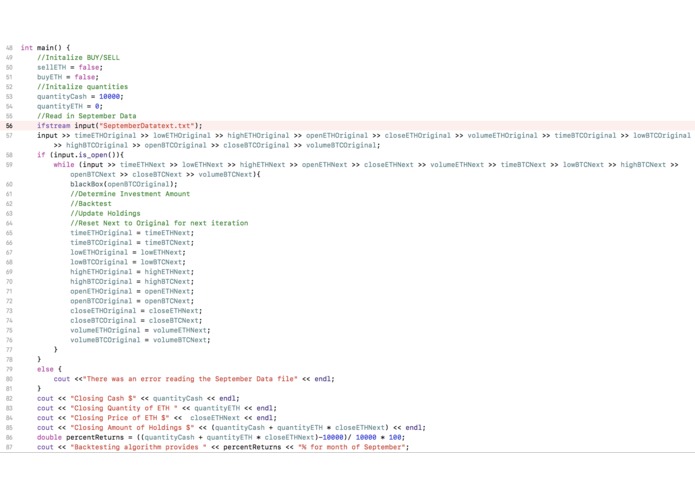Click the 'Closing Price of ETH $' output line

pos(156,418)
